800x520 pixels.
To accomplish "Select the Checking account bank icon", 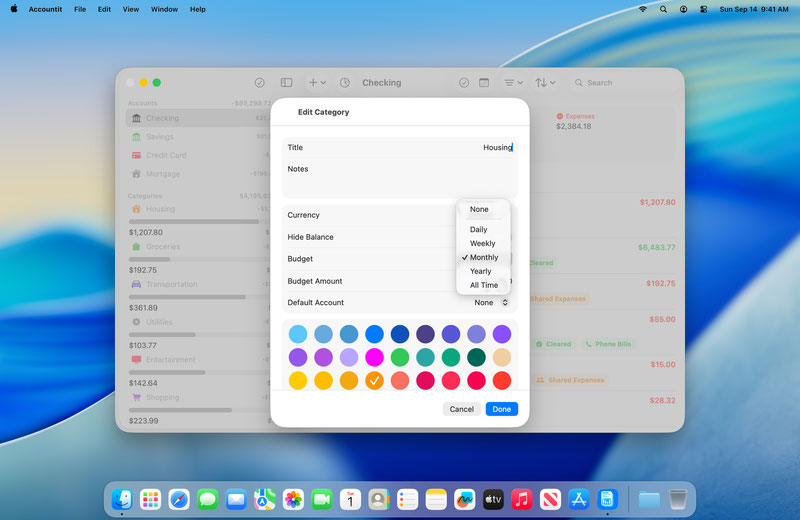I will click(136, 118).
